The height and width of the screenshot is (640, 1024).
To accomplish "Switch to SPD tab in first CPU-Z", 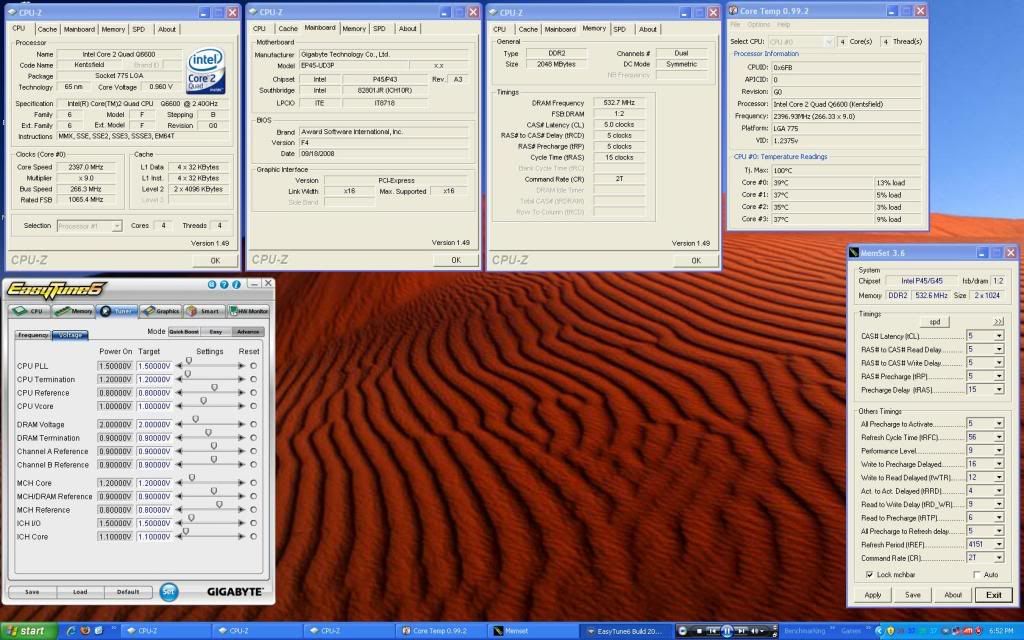I will click(138, 29).
